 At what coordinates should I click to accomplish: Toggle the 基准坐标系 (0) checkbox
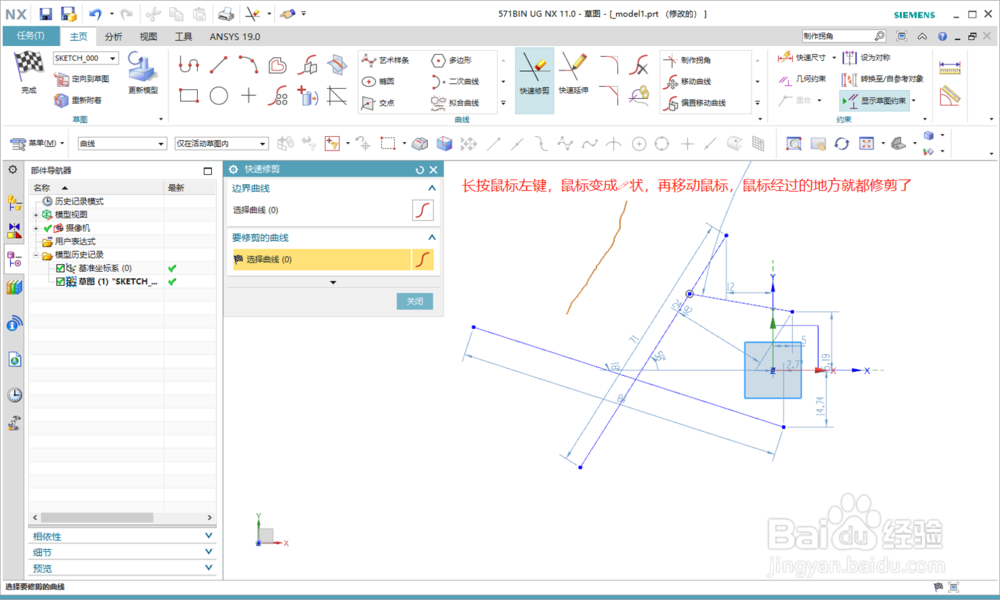pyautogui.click(x=60, y=268)
